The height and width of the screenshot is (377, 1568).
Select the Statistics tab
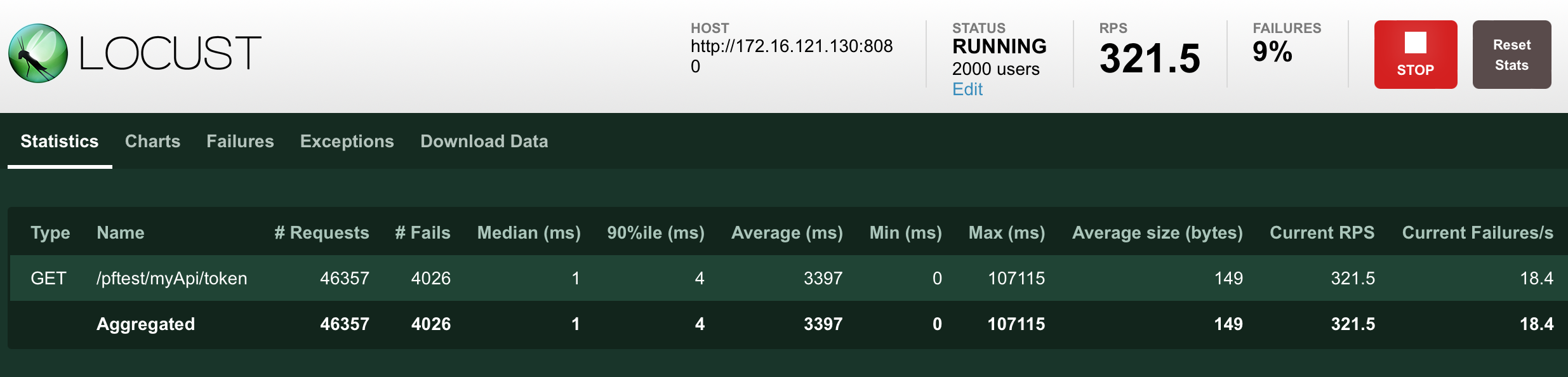pyautogui.click(x=60, y=141)
